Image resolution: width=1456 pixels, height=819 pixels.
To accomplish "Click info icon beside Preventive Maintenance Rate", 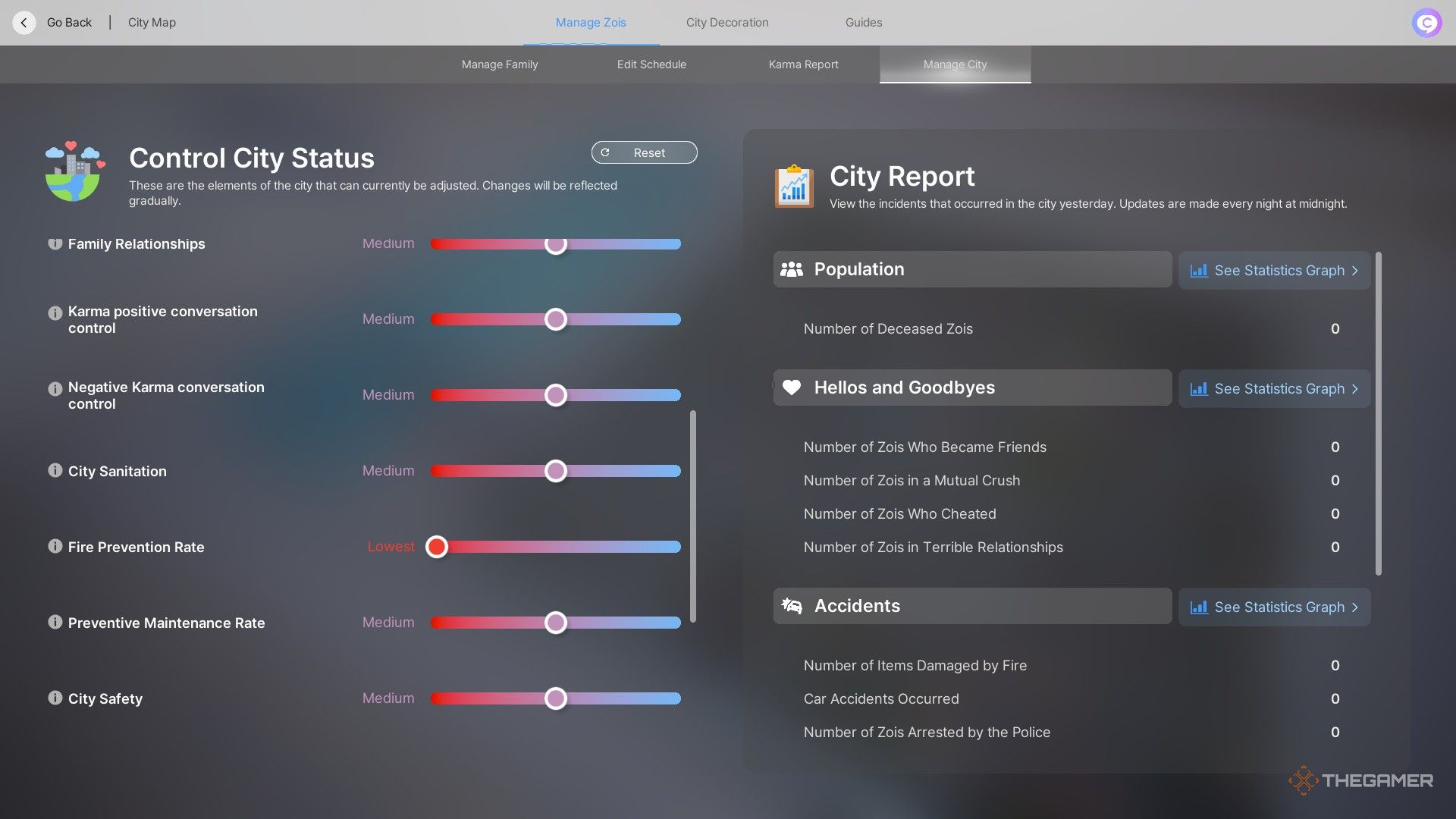I will pos(55,622).
